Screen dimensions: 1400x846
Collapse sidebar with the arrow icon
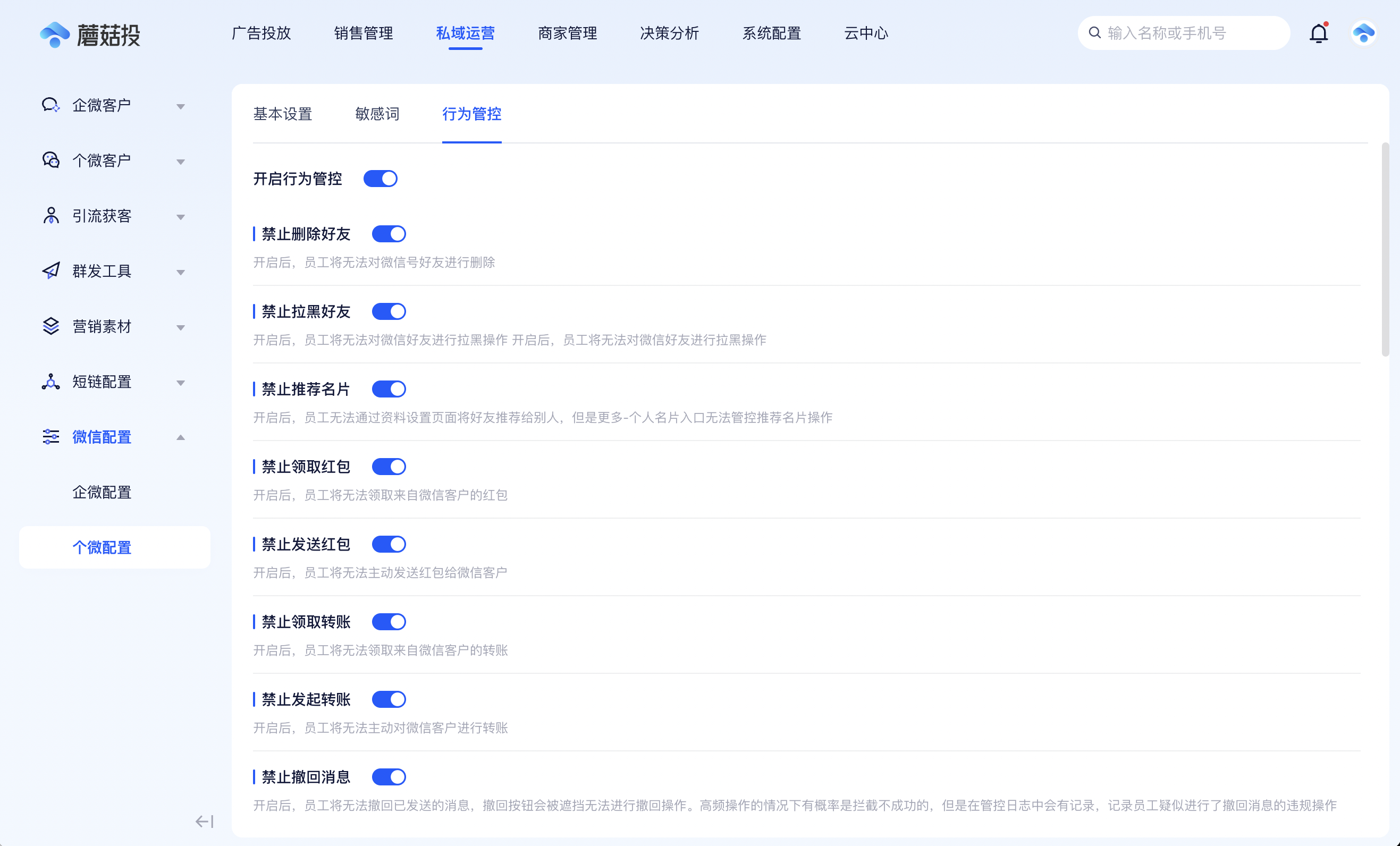pyautogui.click(x=204, y=821)
